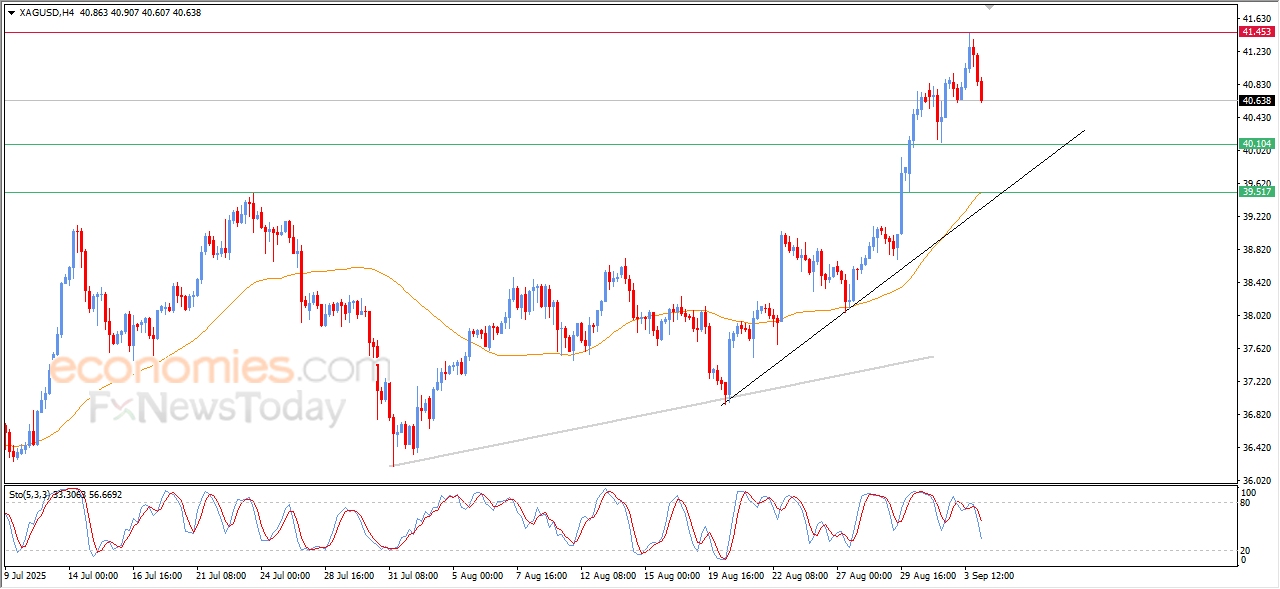1280x589 pixels.
Task: Click the 39.220 price axis value
Action: pyautogui.click(x=1256, y=216)
